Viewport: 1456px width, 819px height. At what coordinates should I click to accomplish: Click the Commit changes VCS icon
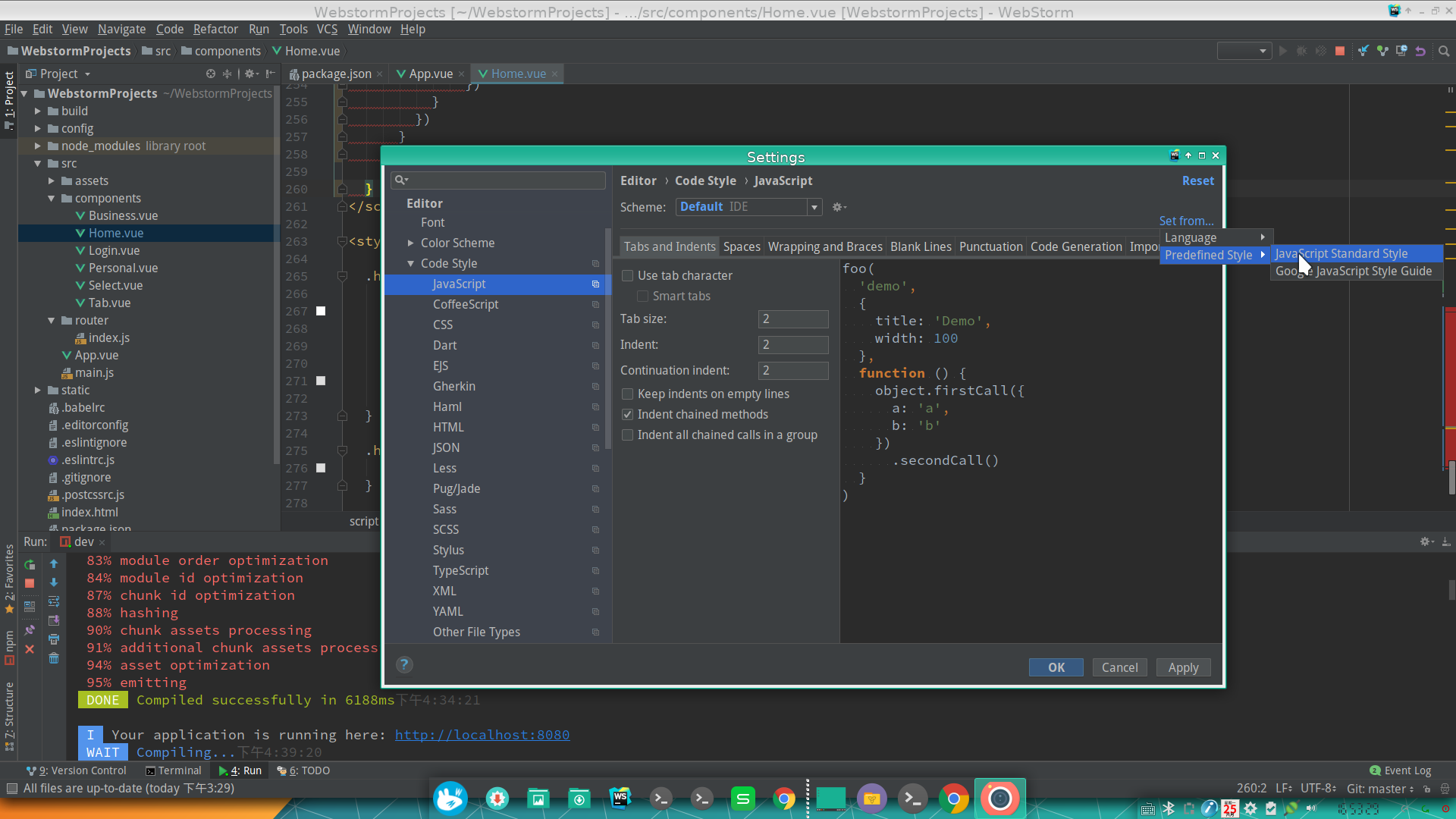[x=1382, y=51]
